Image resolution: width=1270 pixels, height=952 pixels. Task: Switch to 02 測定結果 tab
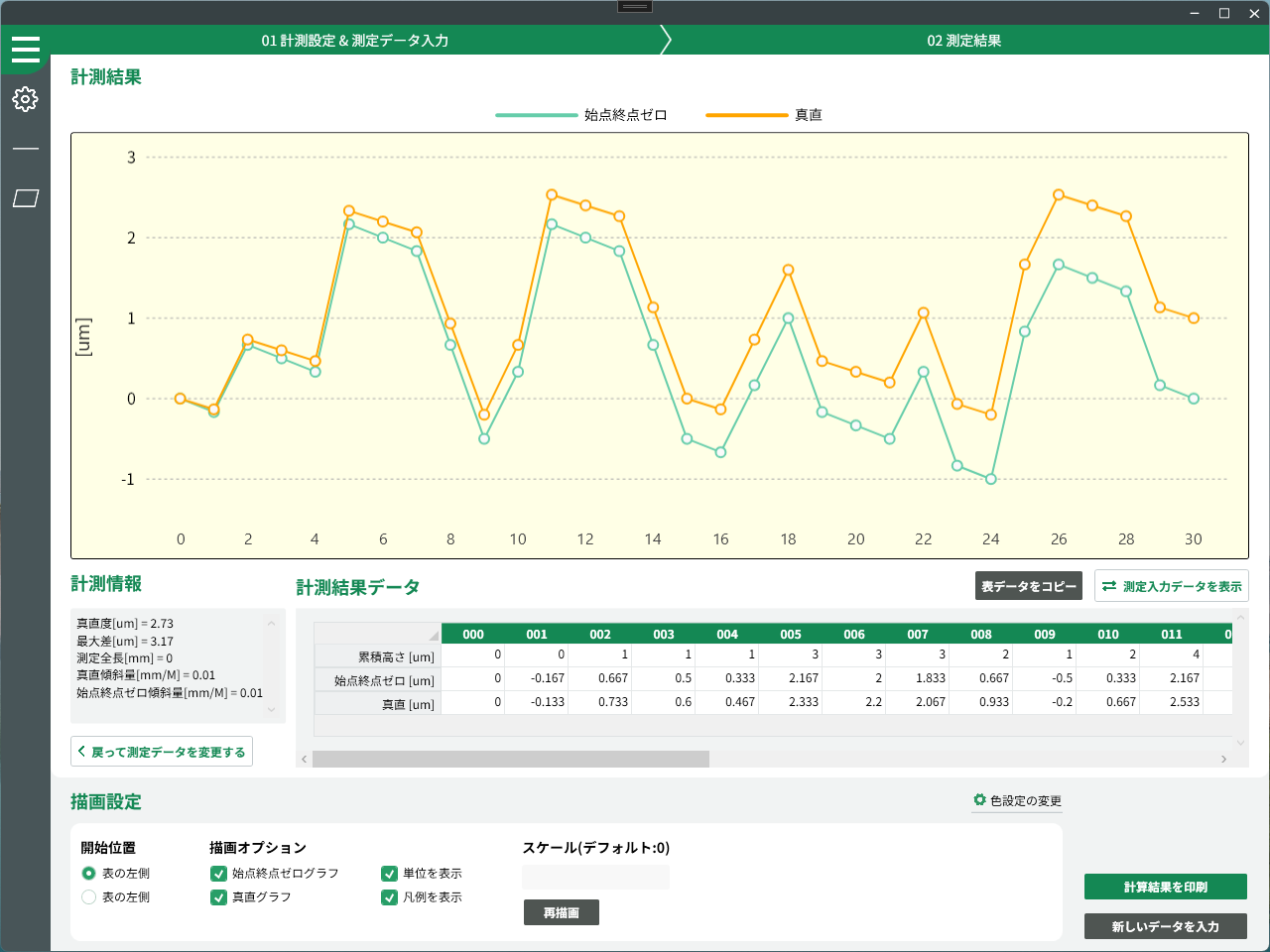coord(963,41)
